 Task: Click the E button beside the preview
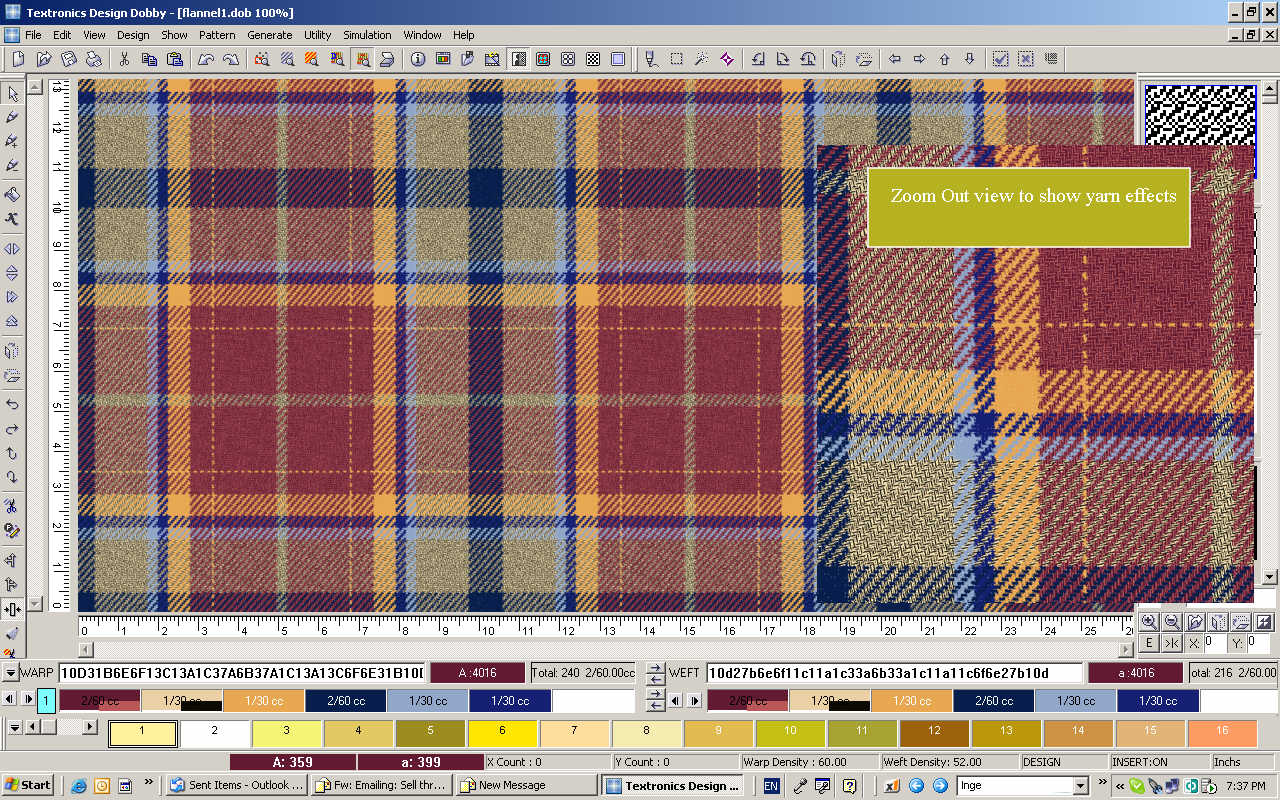click(x=1149, y=643)
